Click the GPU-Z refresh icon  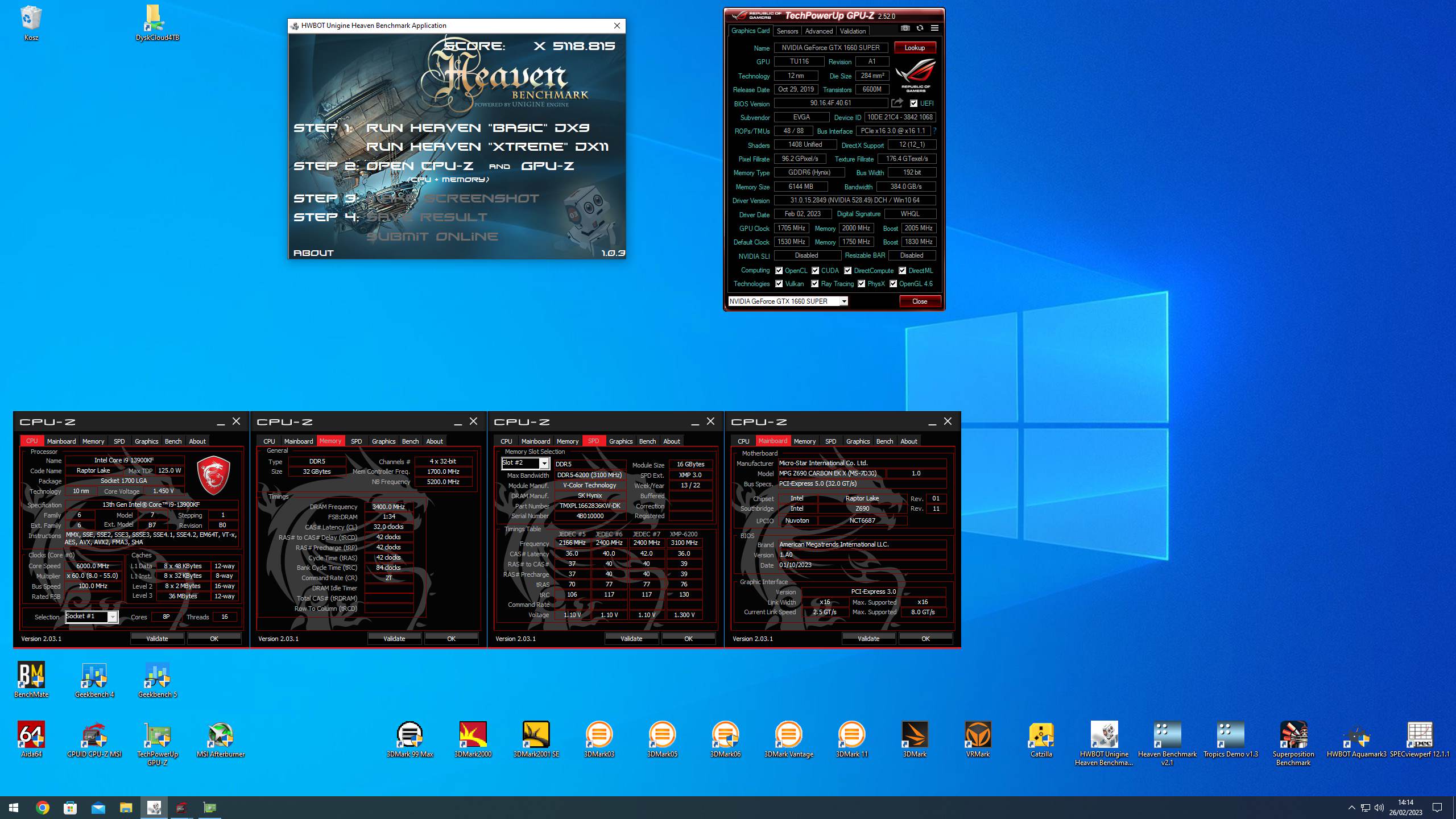[x=920, y=28]
